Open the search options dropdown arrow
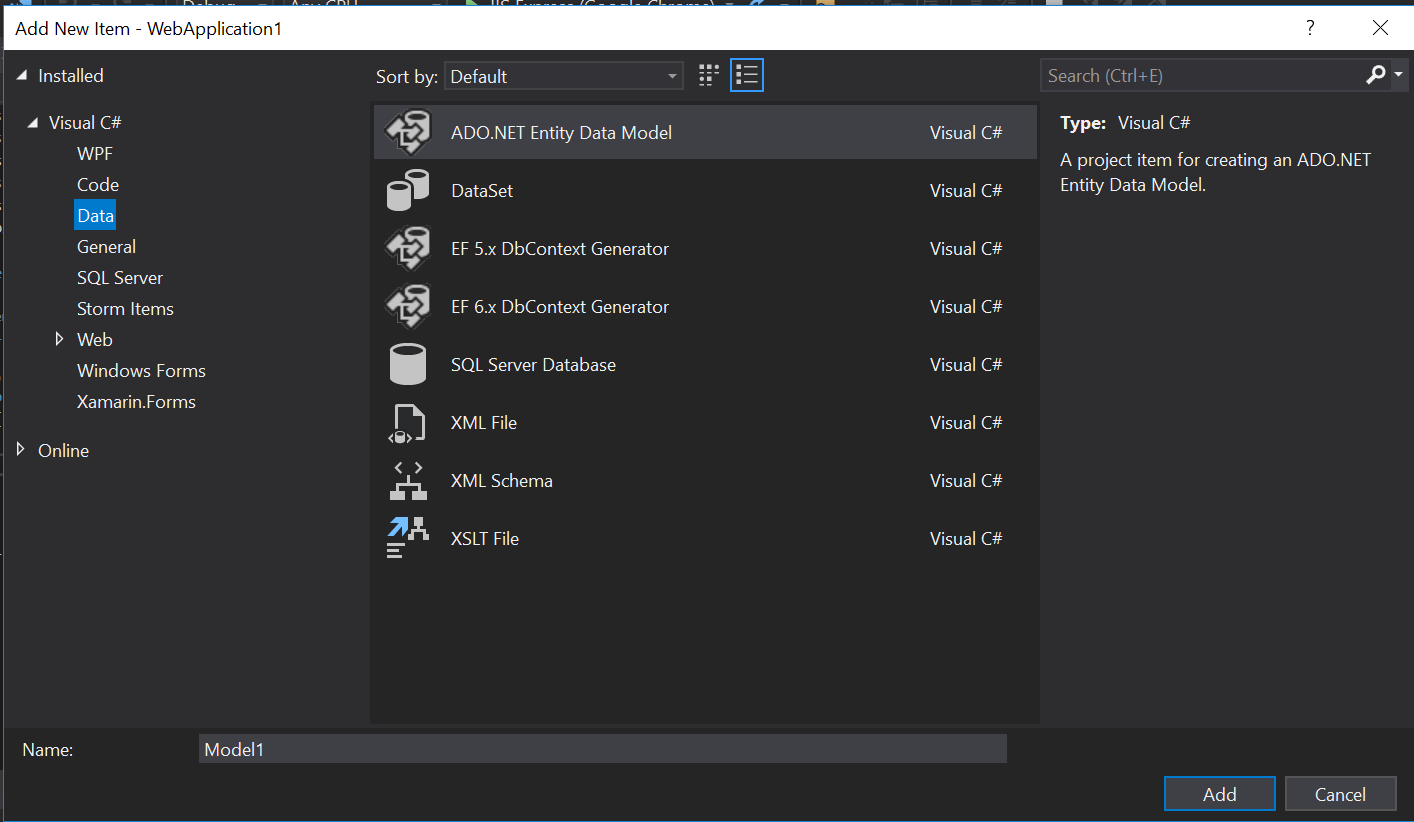This screenshot has width=1414, height=822. point(1397,75)
